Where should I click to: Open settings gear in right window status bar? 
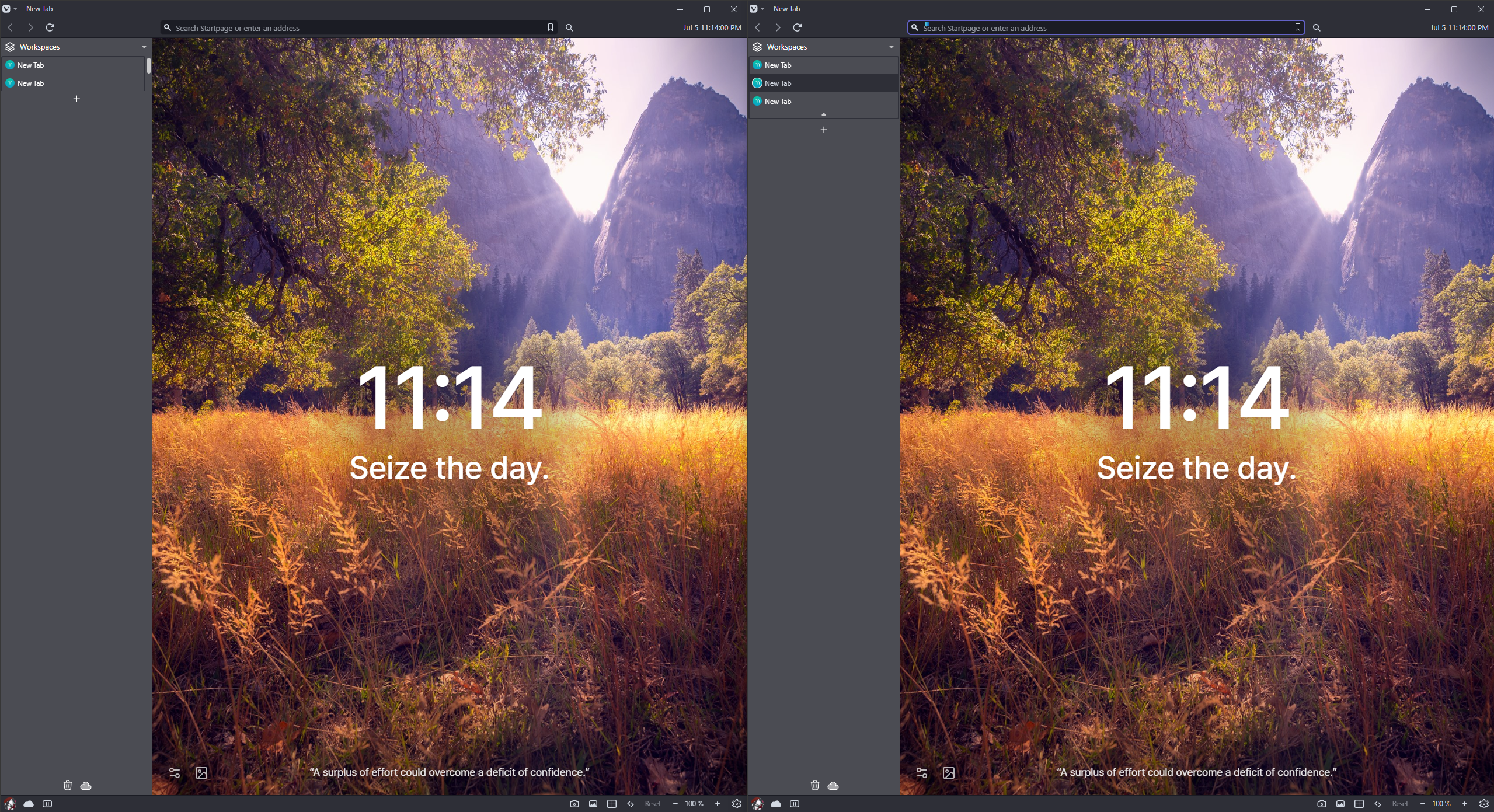(1483, 804)
